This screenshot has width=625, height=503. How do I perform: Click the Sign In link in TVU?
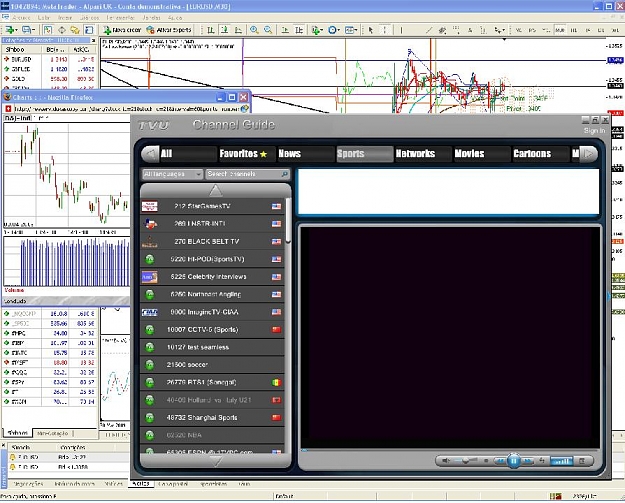tap(594, 131)
